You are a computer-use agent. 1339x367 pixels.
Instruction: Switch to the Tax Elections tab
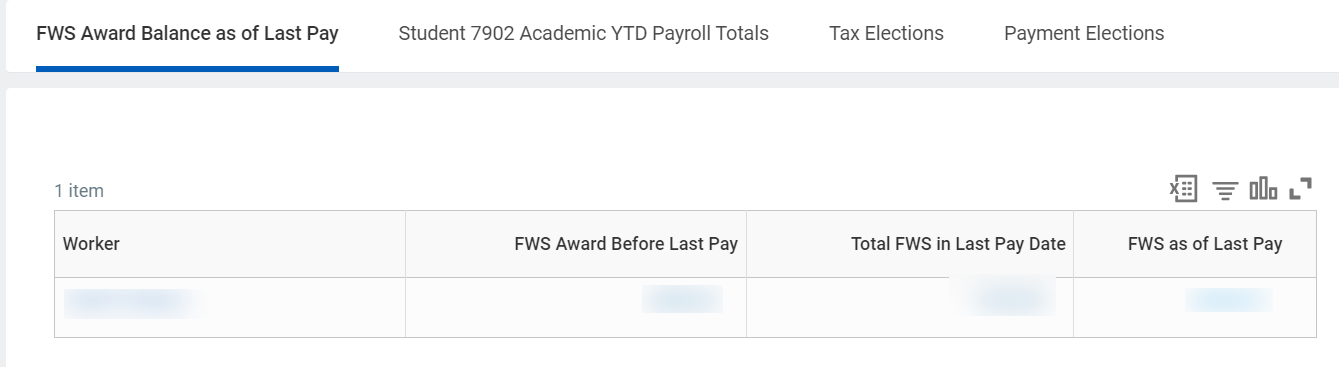886,33
